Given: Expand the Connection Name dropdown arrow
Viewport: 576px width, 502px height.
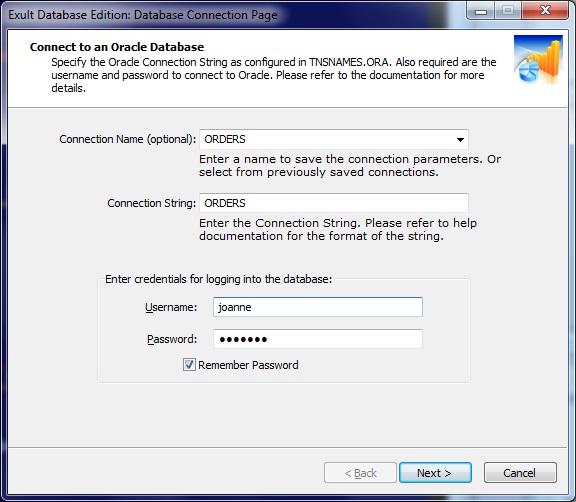Looking at the screenshot, I should (460, 140).
